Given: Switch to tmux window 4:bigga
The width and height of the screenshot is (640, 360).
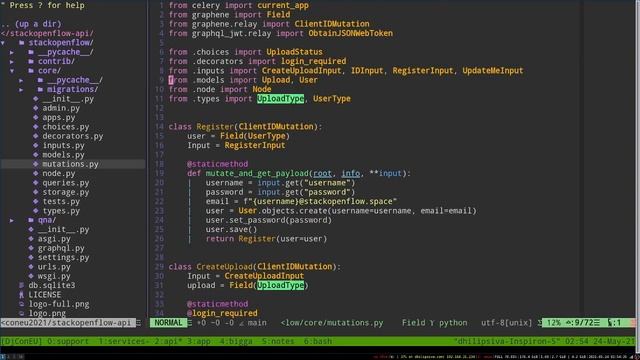Looking at the screenshot, I should tap(236, 341).
